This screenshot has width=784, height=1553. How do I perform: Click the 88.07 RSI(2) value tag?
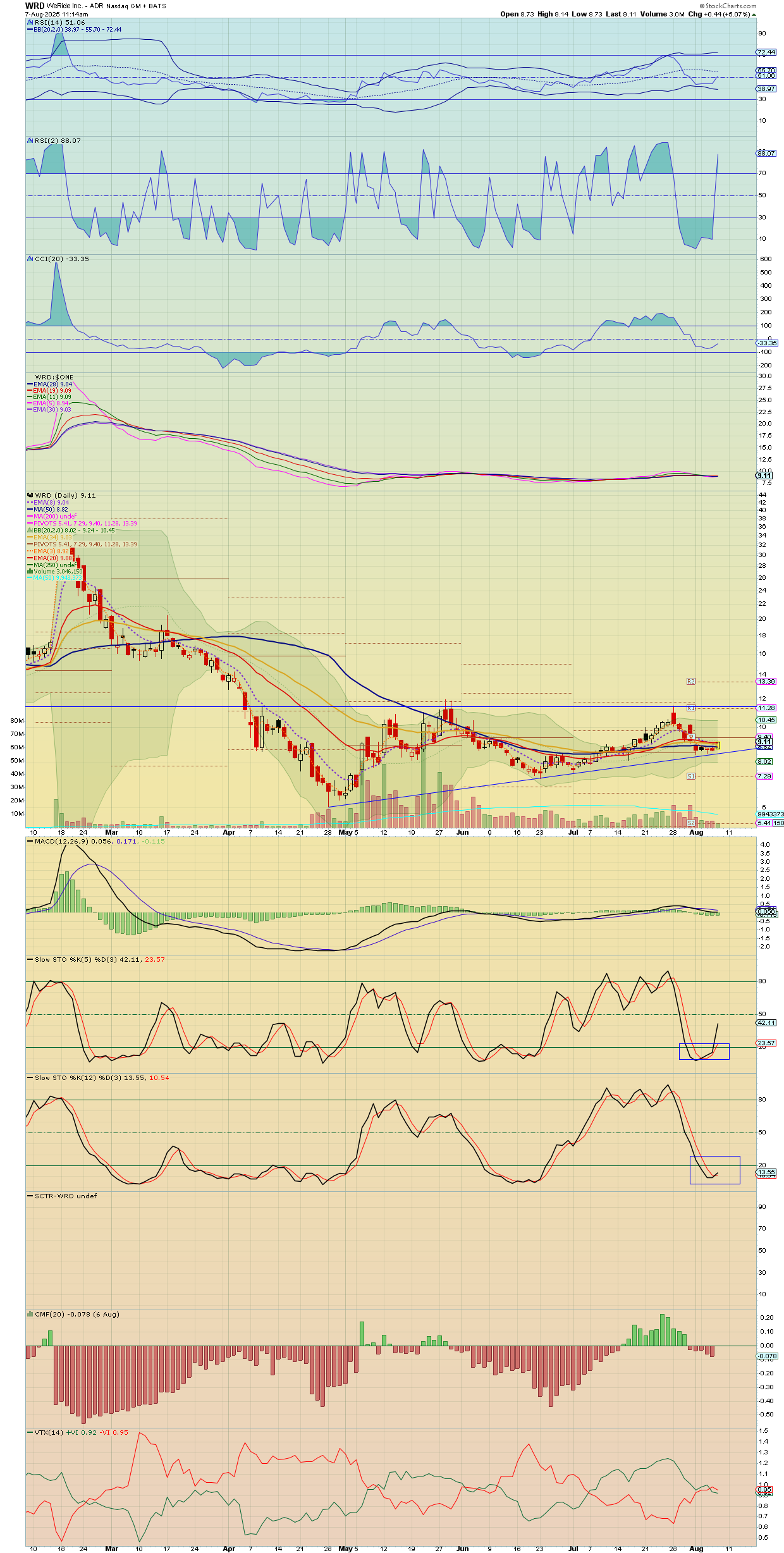[766, 153]
